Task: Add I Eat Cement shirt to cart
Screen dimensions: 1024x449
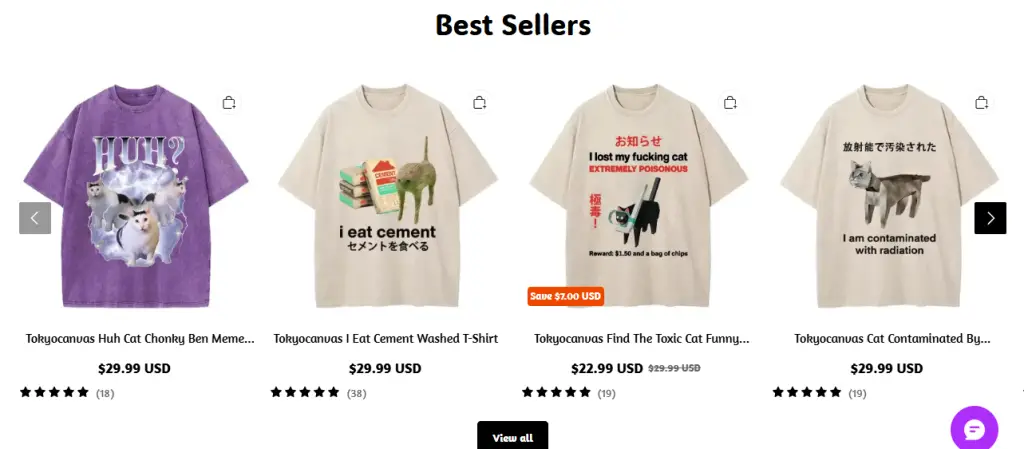Action: pos(479,103)
